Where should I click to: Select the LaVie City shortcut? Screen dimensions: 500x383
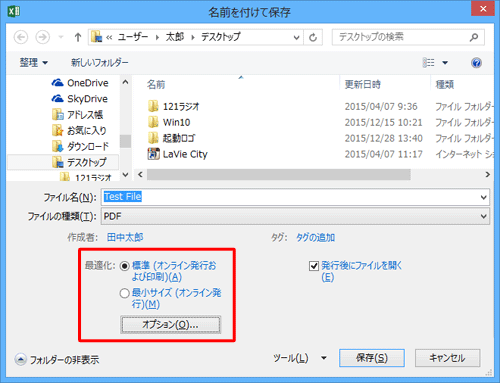(178, 154)
